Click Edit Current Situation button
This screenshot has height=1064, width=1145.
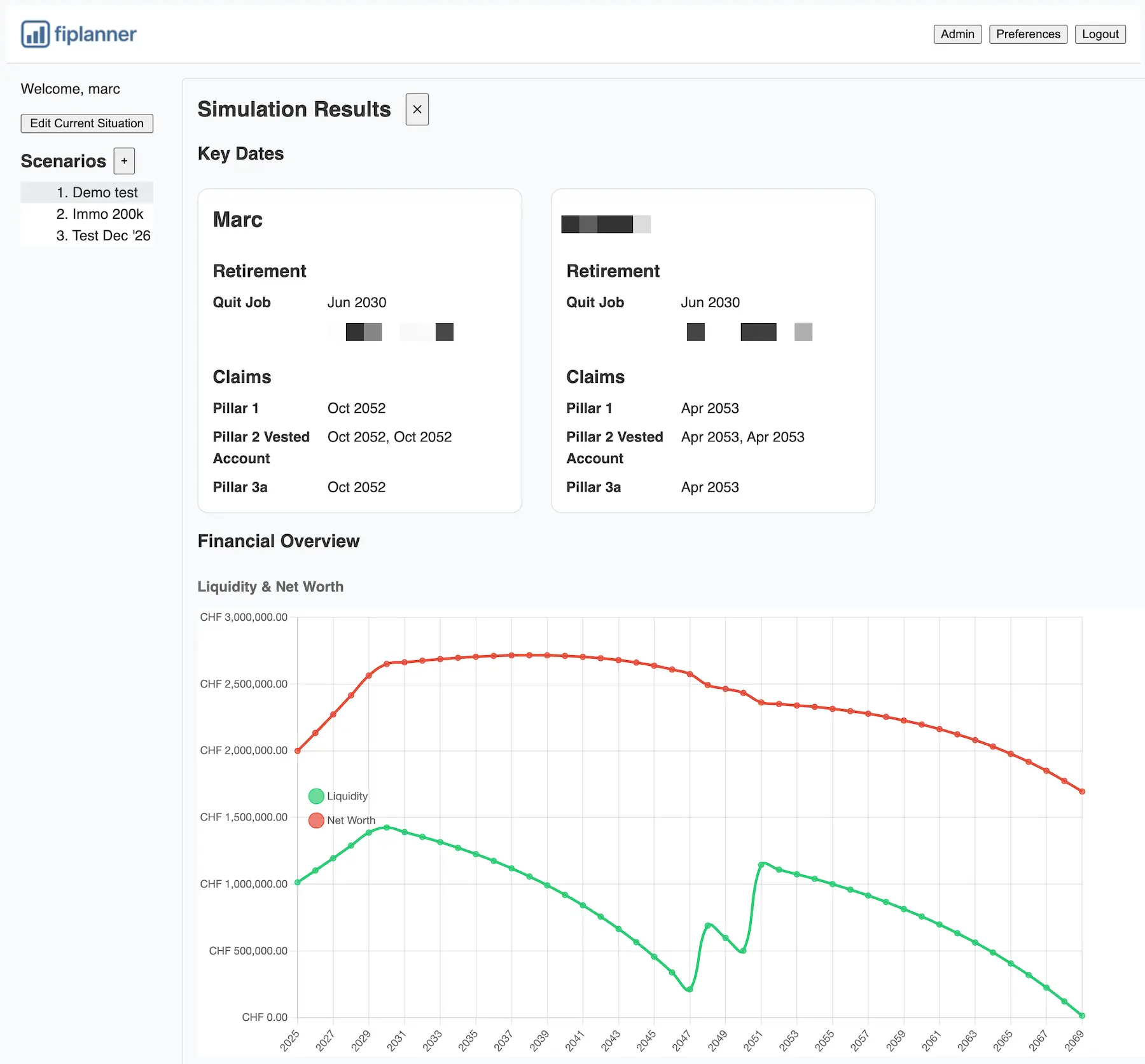pyautogui.click(x=87, y=123)
